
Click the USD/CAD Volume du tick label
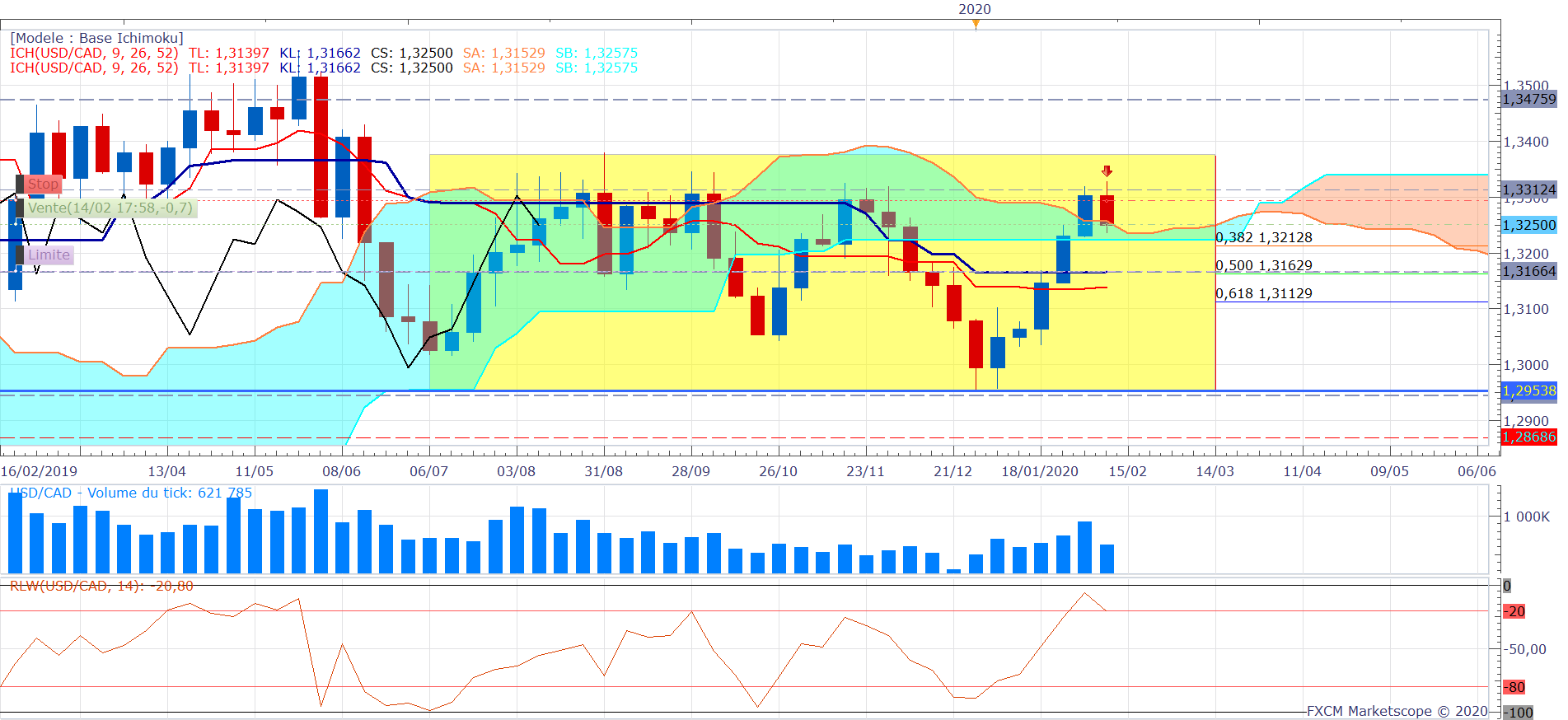pyautogui.click(x=130, y=493)
